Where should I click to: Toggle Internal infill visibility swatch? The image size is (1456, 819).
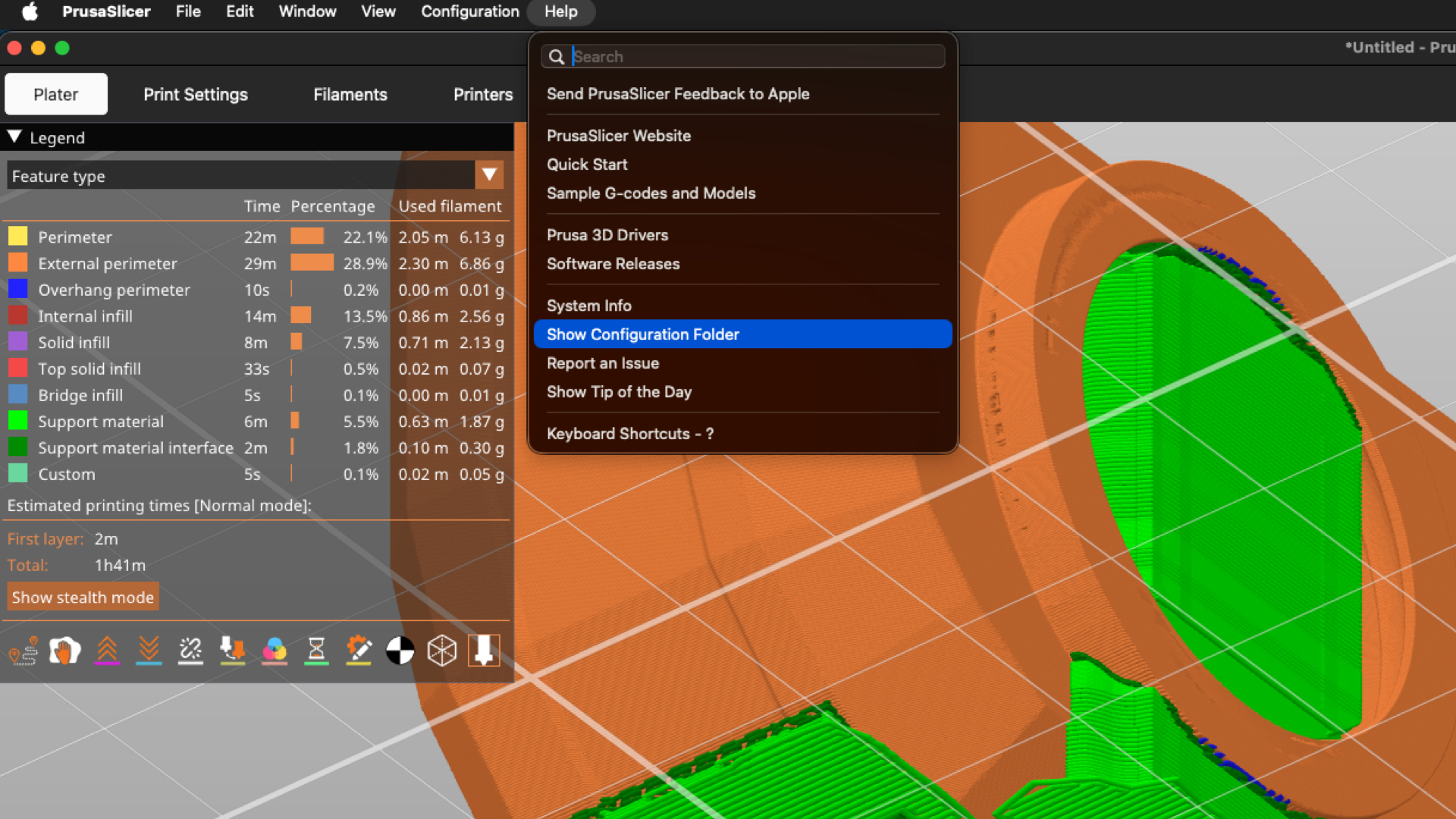(x=17, y=315)
